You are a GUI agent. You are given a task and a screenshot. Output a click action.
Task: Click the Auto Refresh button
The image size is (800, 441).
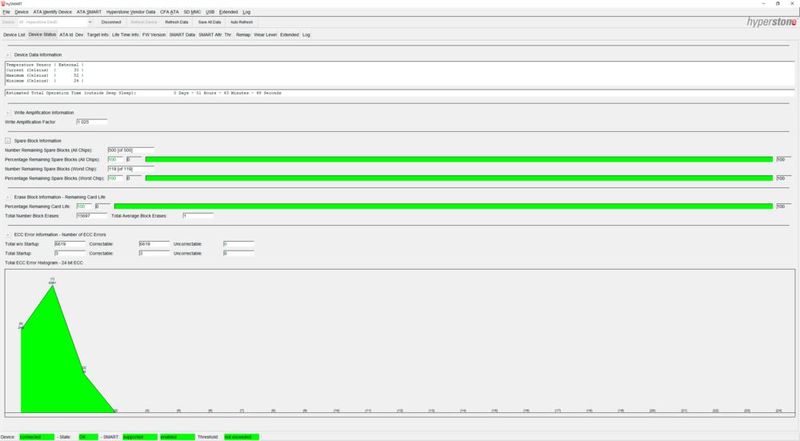(241, 22)
